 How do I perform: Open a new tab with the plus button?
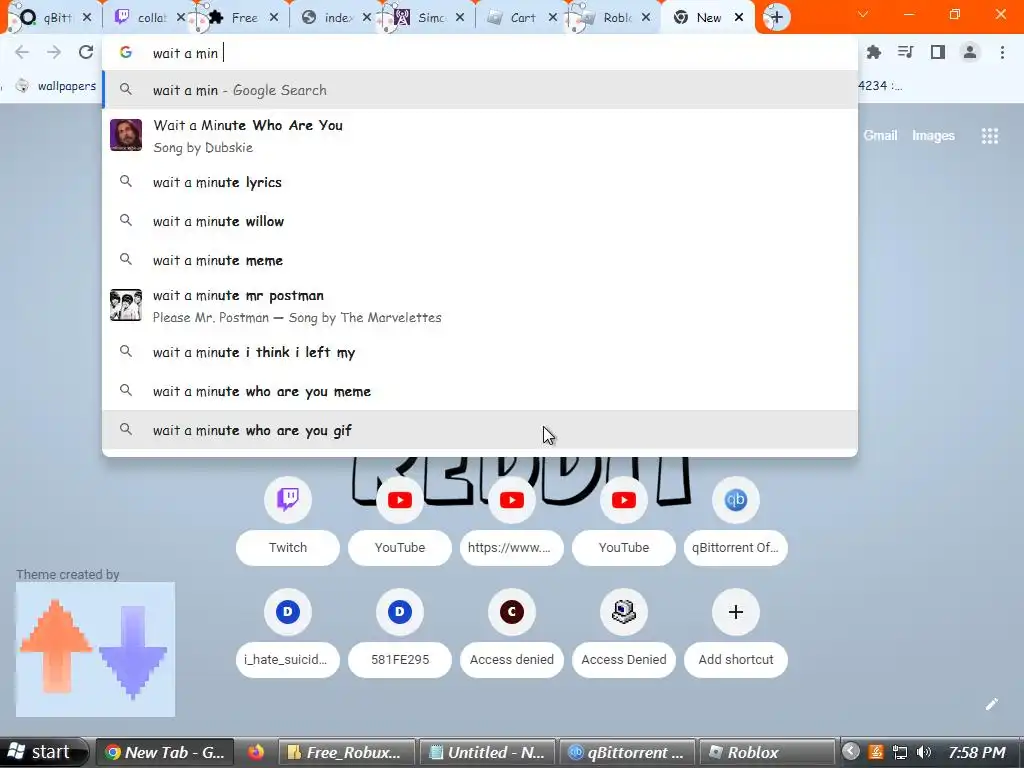(776, 18)
